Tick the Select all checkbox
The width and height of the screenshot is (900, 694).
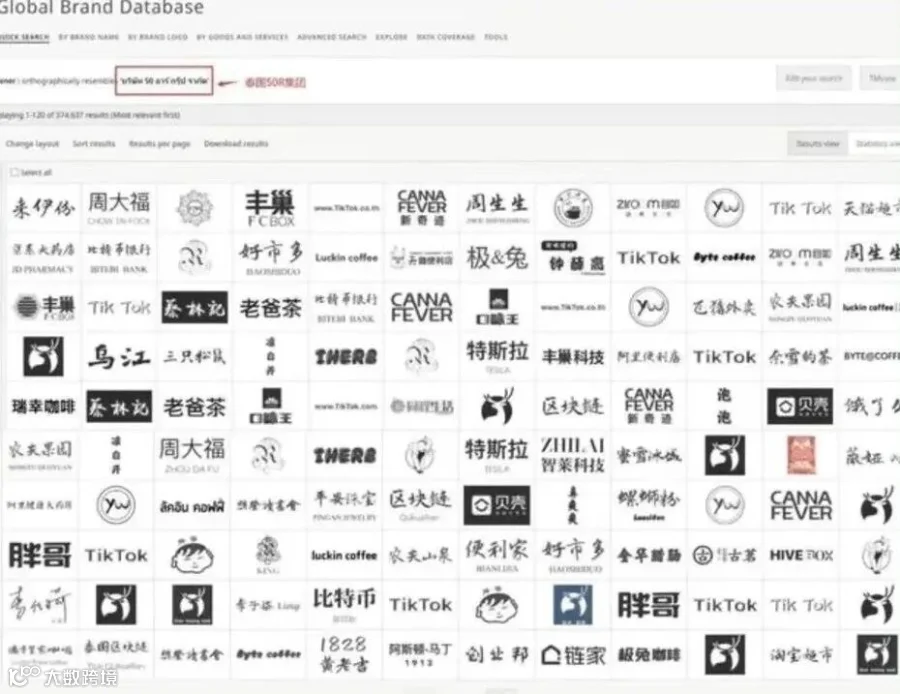tap(14, 172)
